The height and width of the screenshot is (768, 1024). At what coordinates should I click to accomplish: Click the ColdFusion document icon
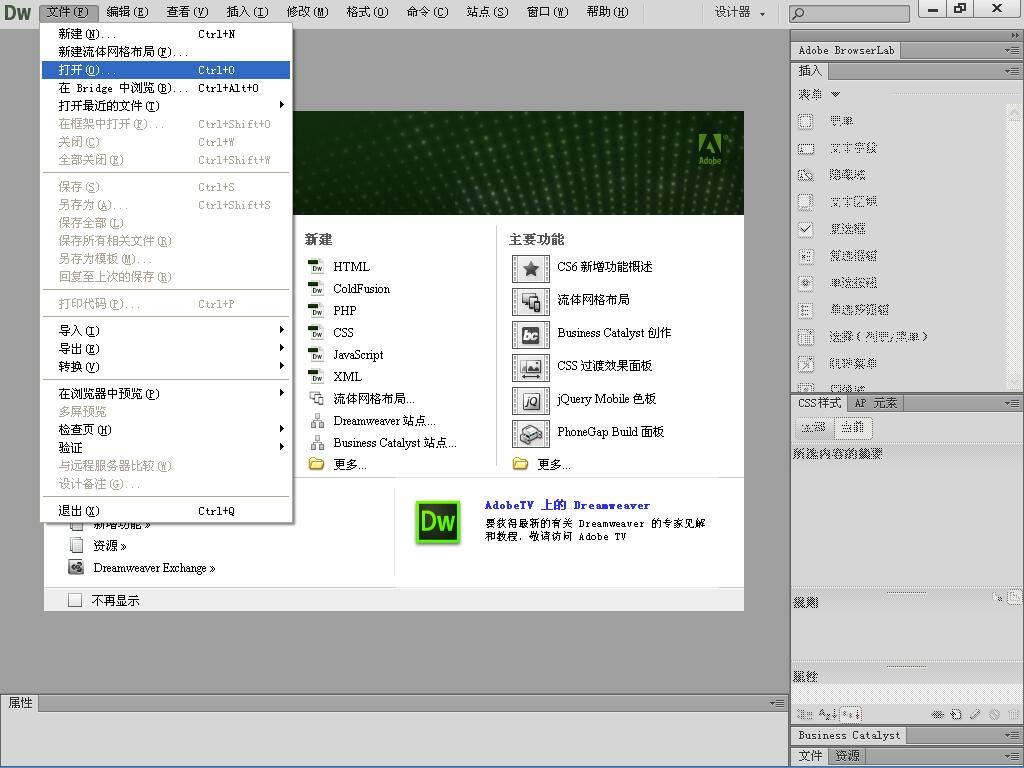pos(317,289)
